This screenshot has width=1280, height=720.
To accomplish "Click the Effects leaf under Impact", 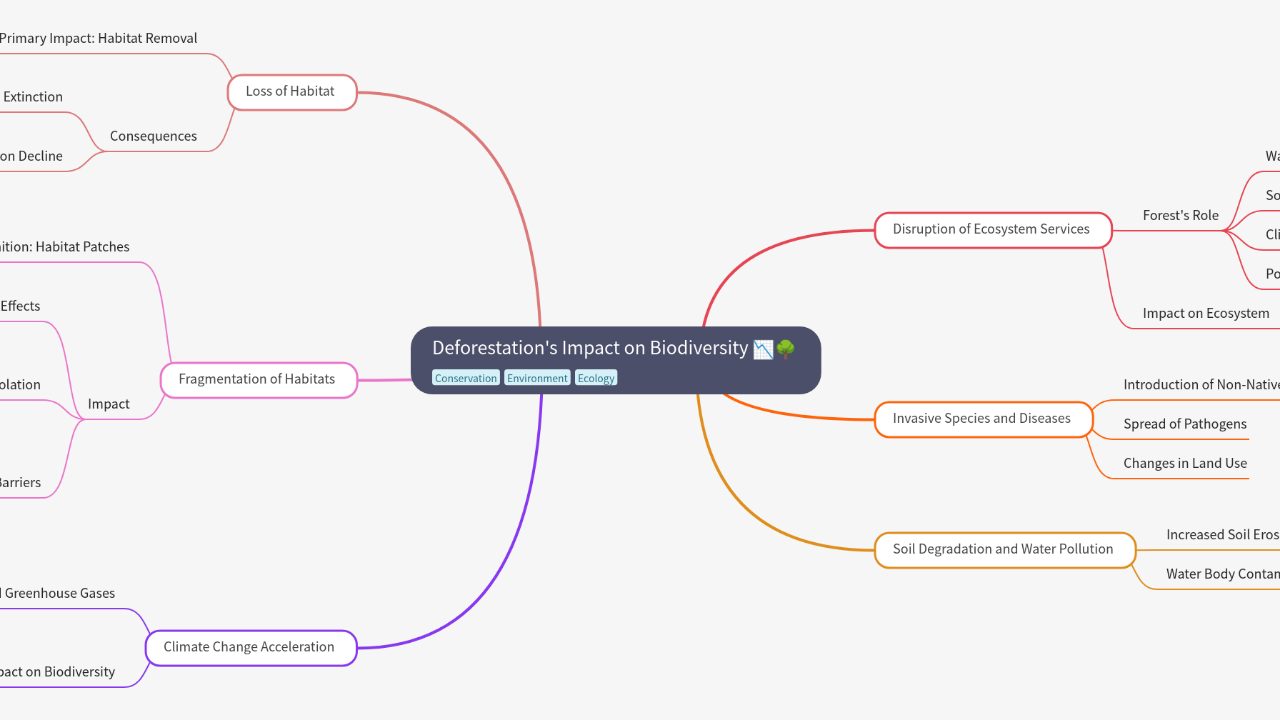I will tap(20, 306).
